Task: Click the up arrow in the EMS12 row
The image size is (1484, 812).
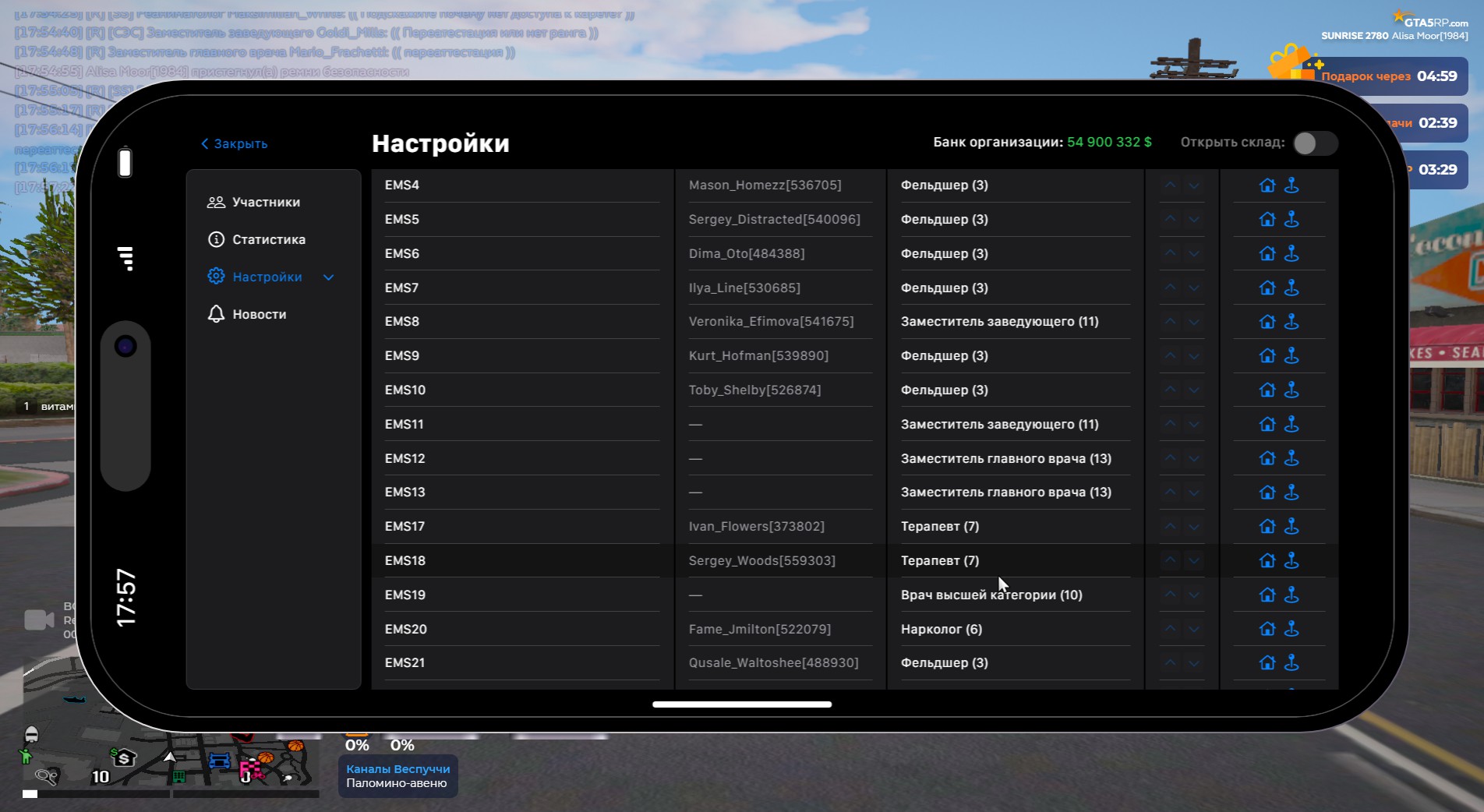Action: (x=1170, y=458)
